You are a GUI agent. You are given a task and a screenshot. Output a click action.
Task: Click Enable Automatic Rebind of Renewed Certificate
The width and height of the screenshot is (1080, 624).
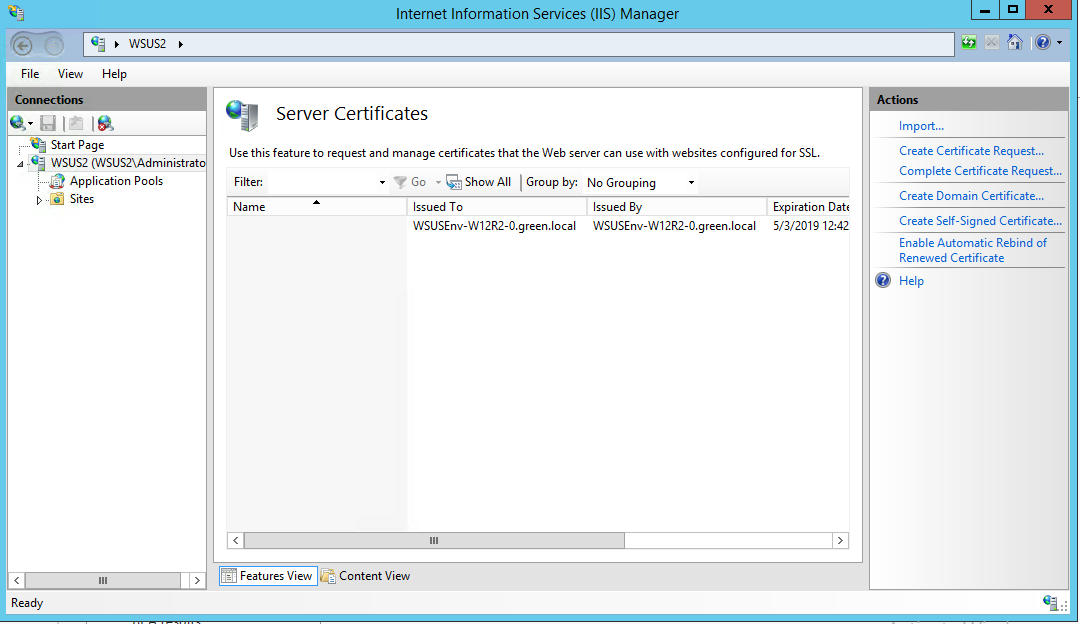[x=973, y=250]
